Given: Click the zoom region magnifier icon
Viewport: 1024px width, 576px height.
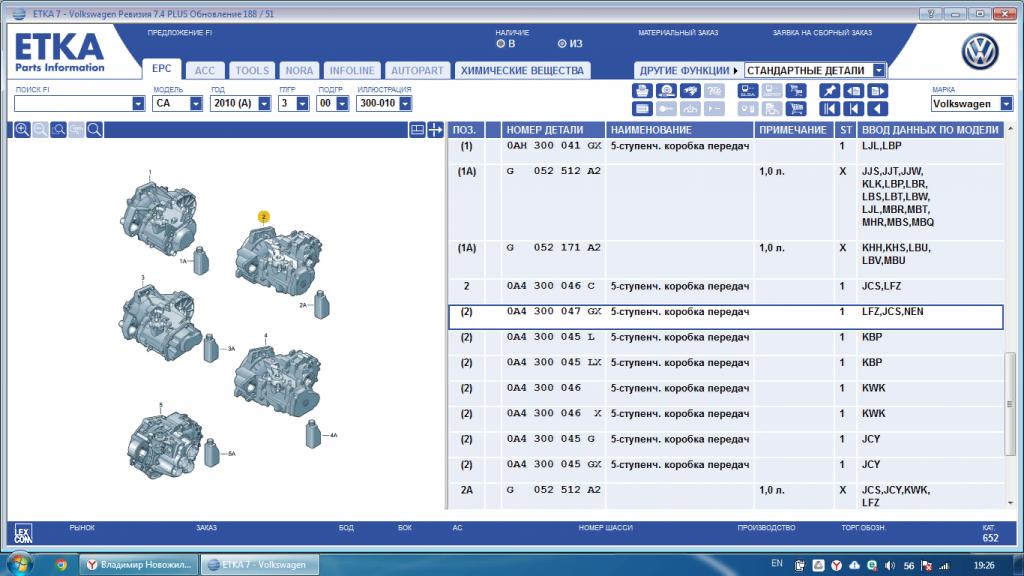Looking at the screenshot, I should (58, 129).
